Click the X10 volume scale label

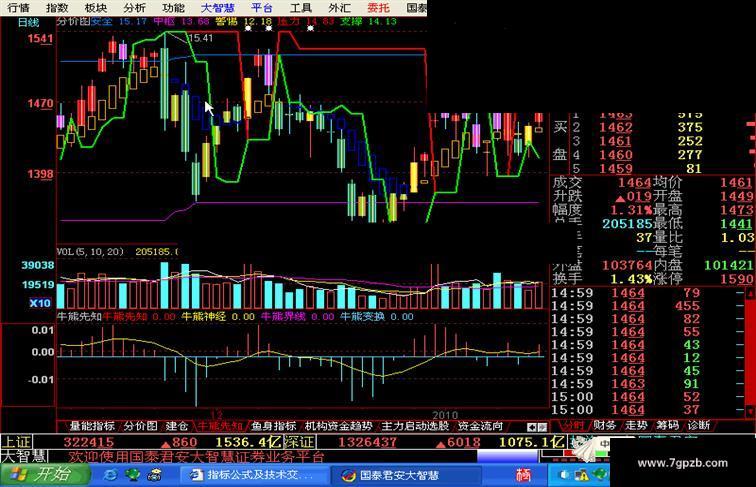point(40,303)
